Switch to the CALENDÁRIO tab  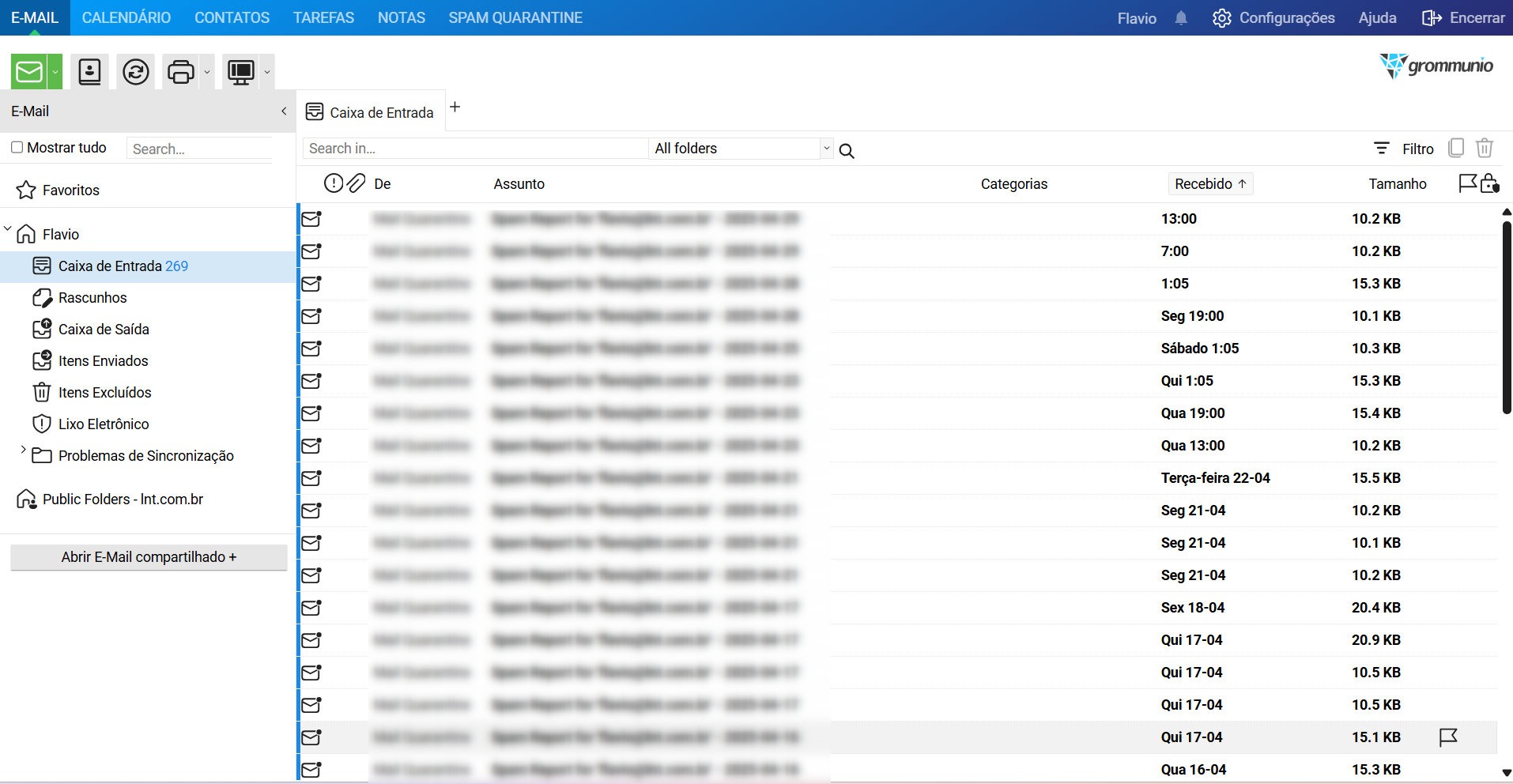(126, 17)
